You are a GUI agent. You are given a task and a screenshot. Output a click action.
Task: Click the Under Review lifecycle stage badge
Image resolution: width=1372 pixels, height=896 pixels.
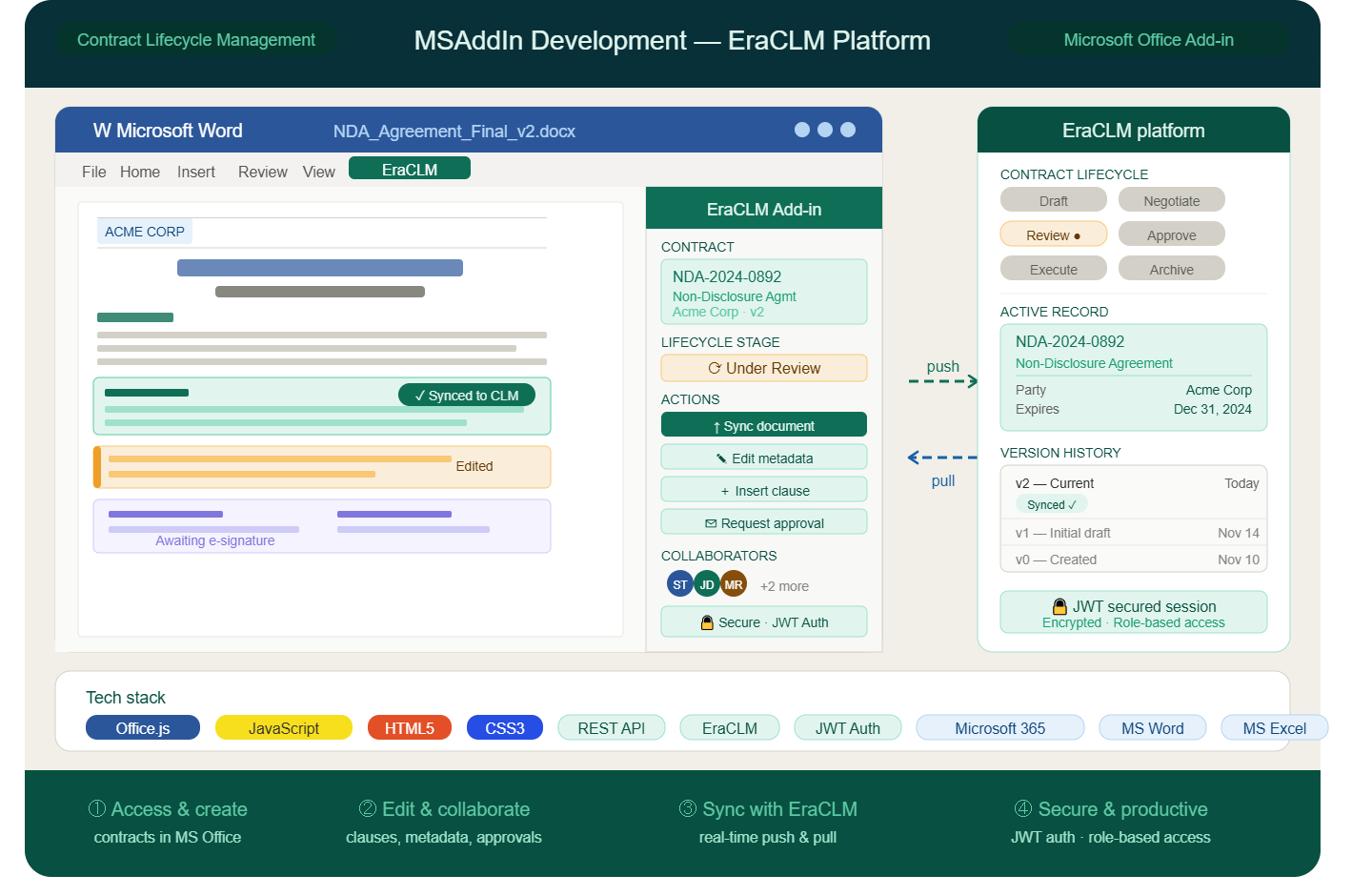pyautogui.click(x=764, y=368)
